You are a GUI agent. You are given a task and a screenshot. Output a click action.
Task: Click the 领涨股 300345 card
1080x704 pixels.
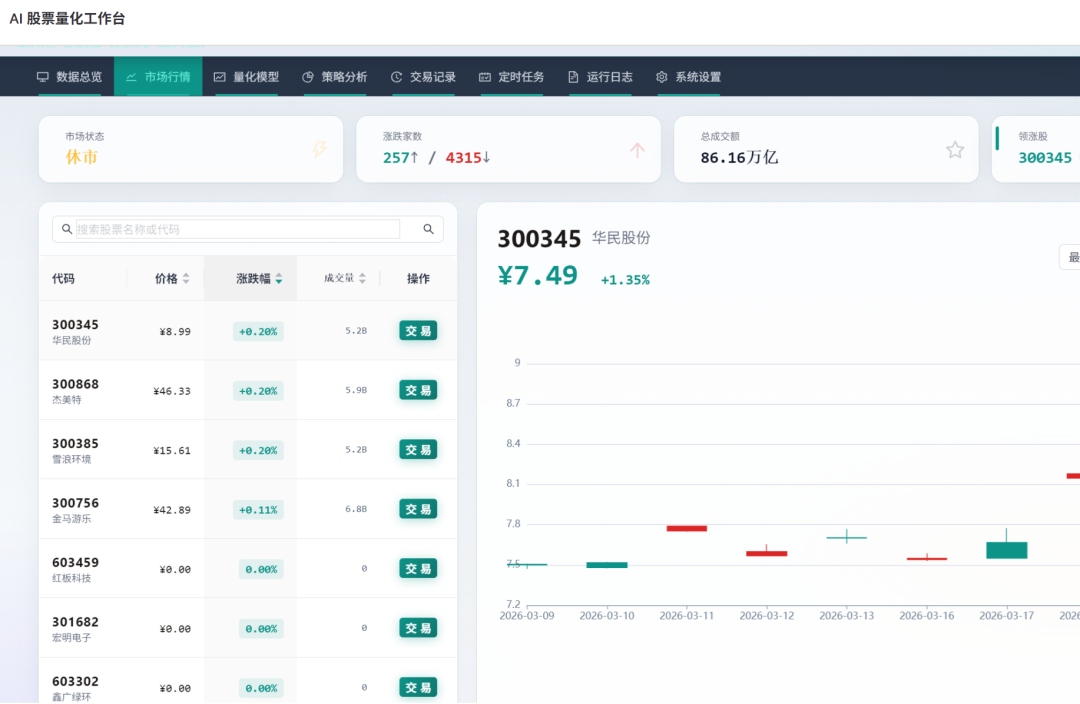click(1036, 149)
